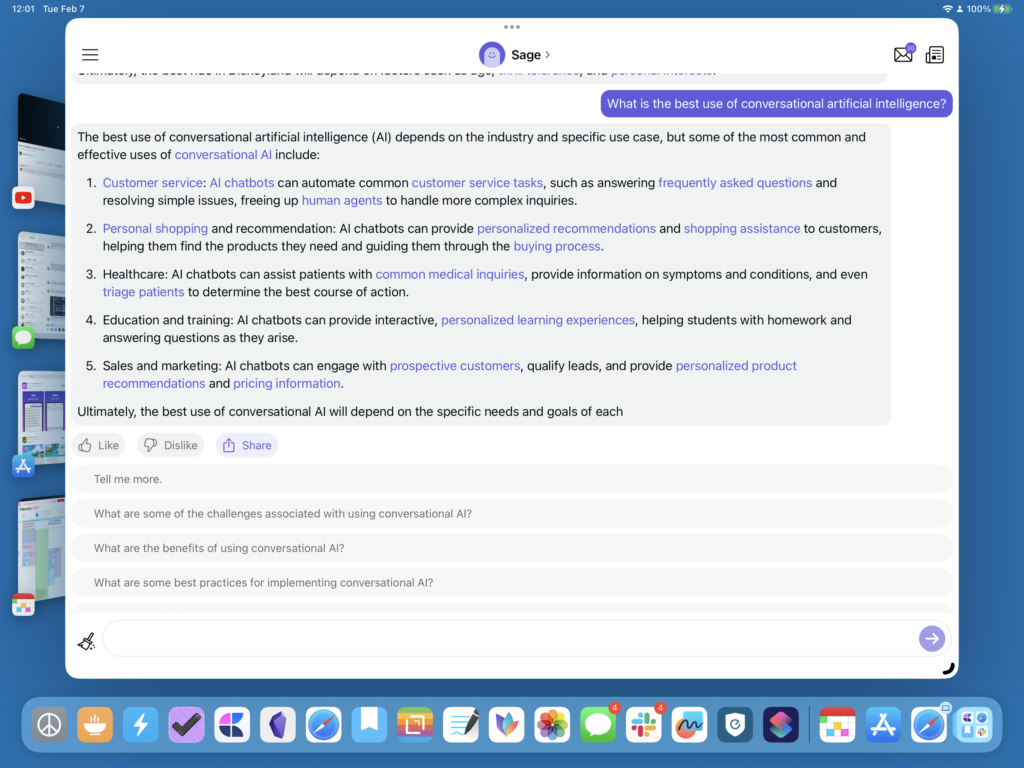Open the 'shopping assistance' link

pyautogui.click(x=742, y=229)
